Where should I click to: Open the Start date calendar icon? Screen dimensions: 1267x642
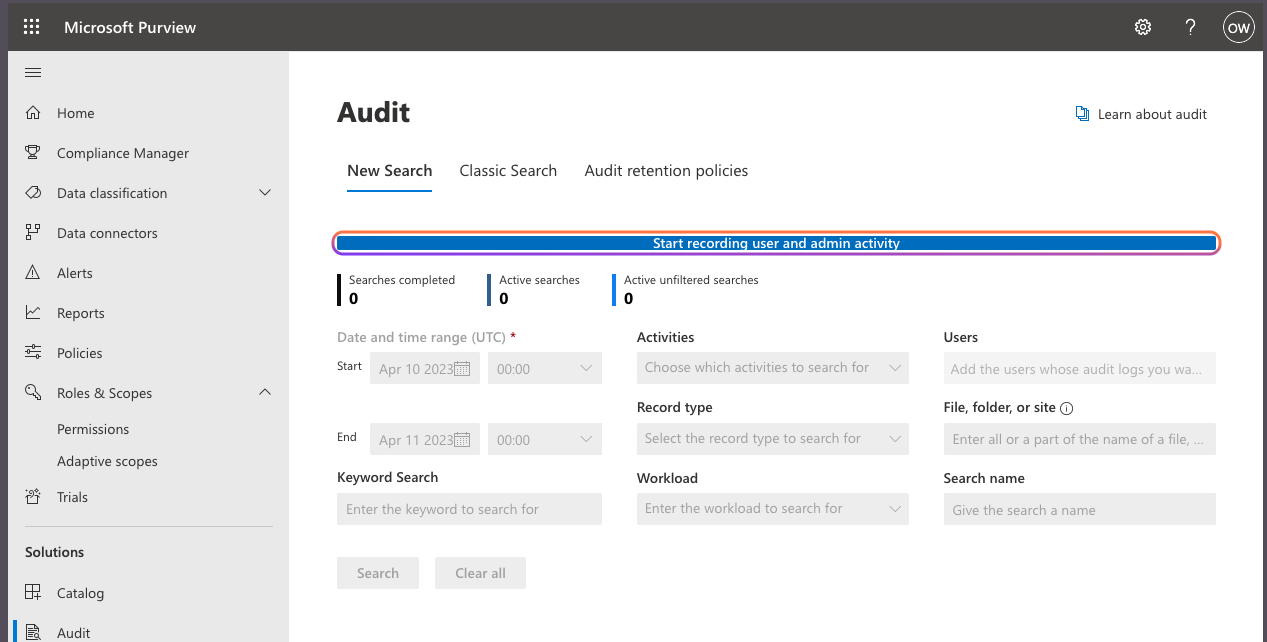pos(462,369)
